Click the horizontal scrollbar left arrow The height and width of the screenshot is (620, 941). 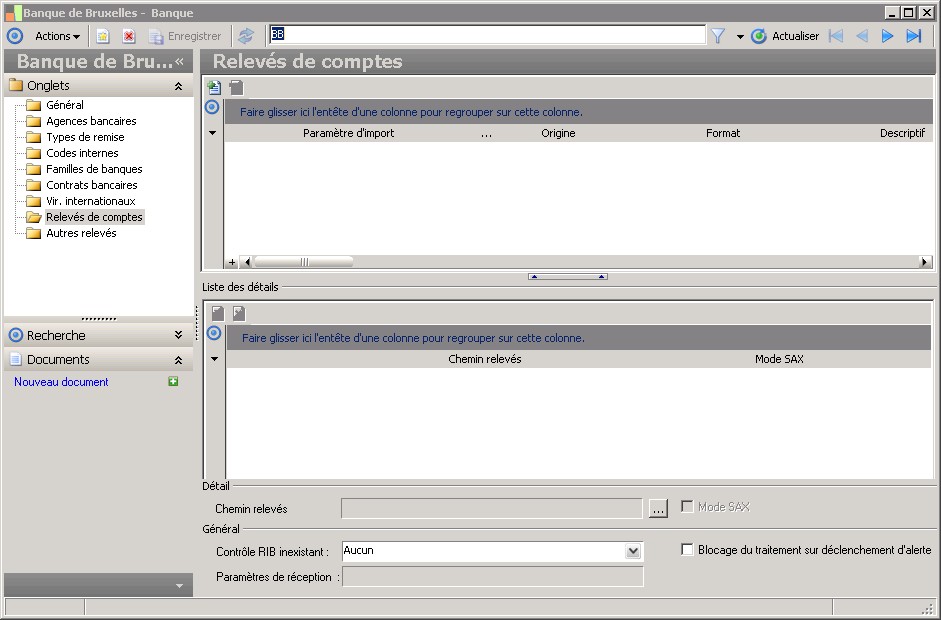247,262
